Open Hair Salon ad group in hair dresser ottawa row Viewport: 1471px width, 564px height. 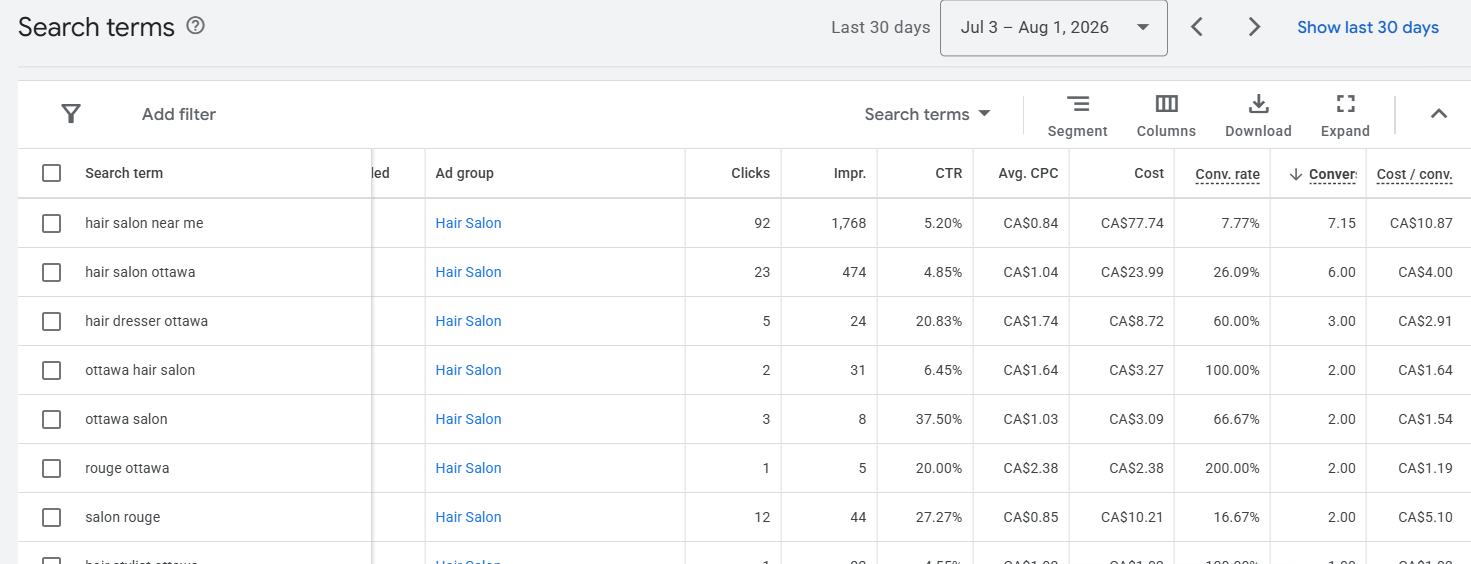click(468, 321)
